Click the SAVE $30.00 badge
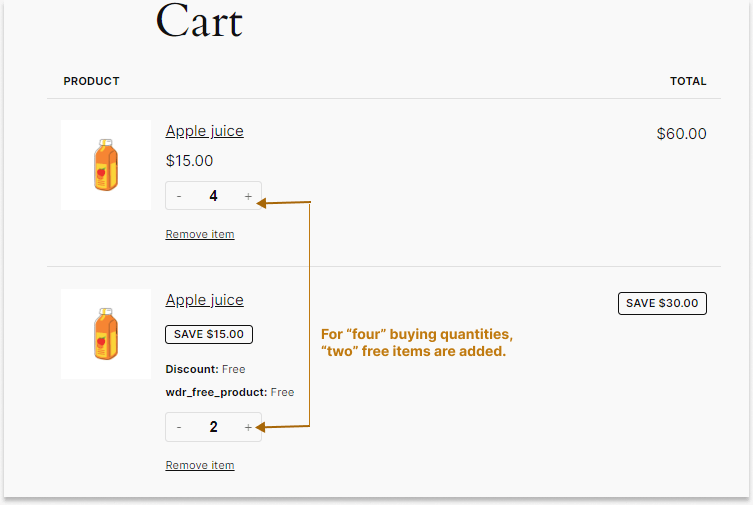The width and height of the screenshot is (753, 505). (x=662, y=303)
